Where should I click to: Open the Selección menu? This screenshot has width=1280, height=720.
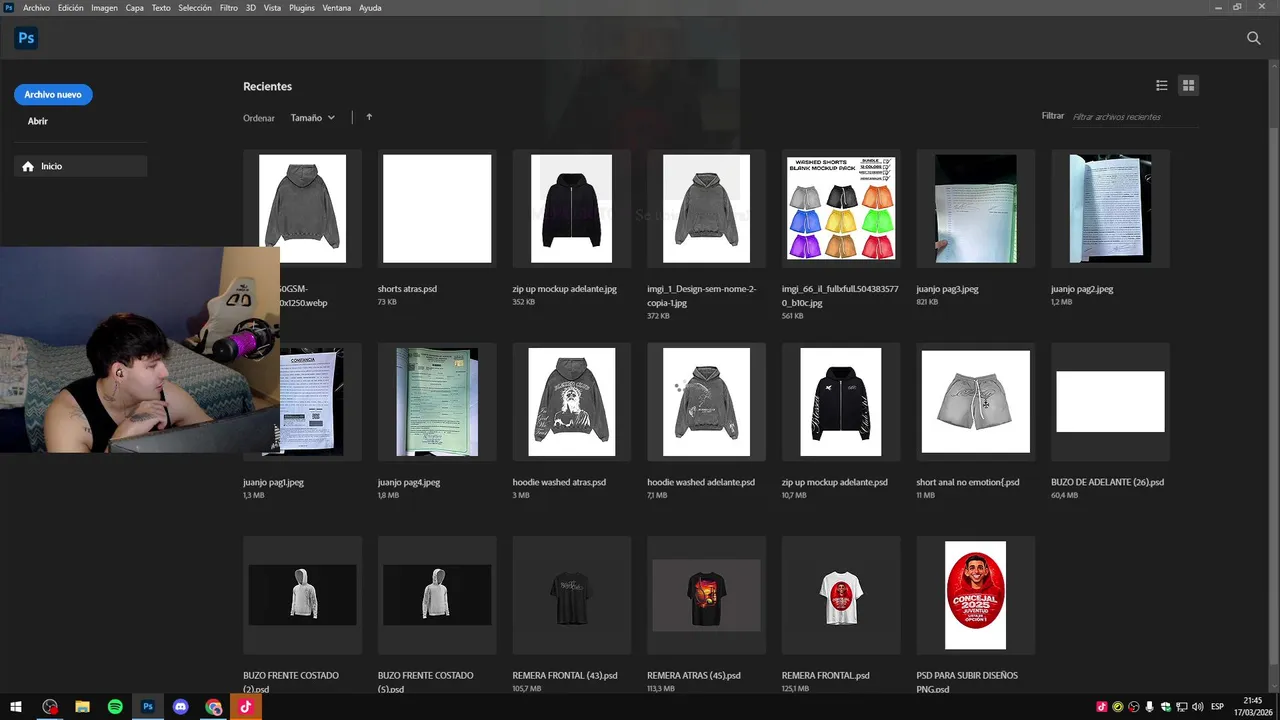195,7
